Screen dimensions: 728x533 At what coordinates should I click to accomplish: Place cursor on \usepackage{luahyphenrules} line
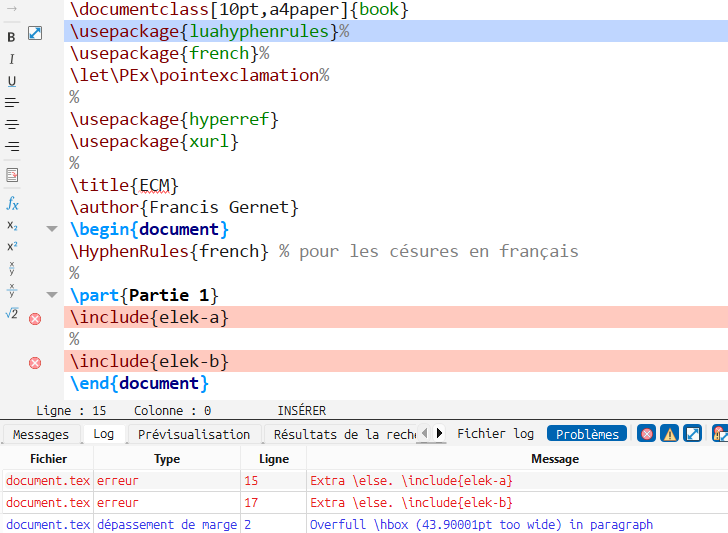point(396,31)
